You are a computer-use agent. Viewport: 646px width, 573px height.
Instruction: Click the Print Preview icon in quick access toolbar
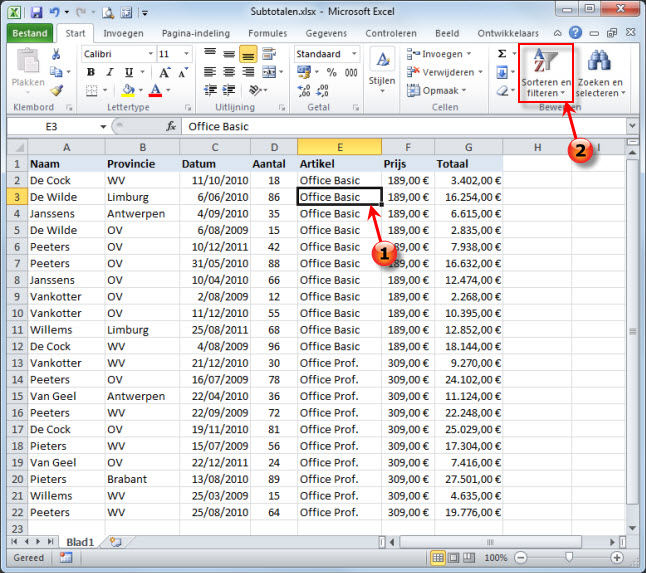click(108, 13)
